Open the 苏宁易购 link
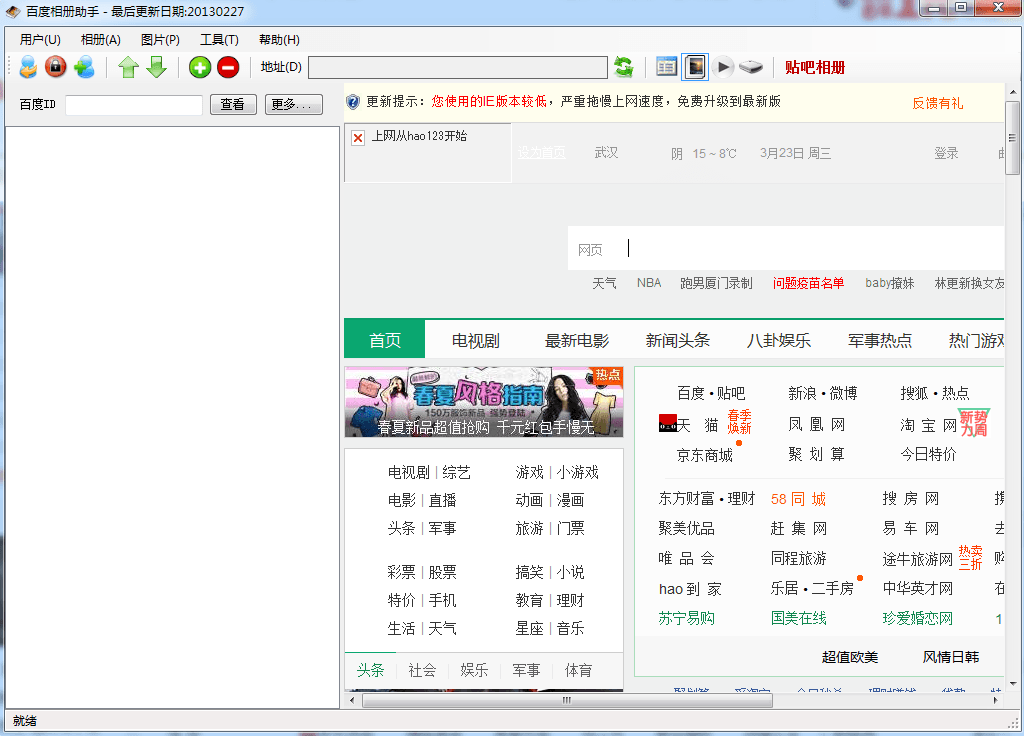This screenshot has height=736, width=1024. (x=686, y=618)
